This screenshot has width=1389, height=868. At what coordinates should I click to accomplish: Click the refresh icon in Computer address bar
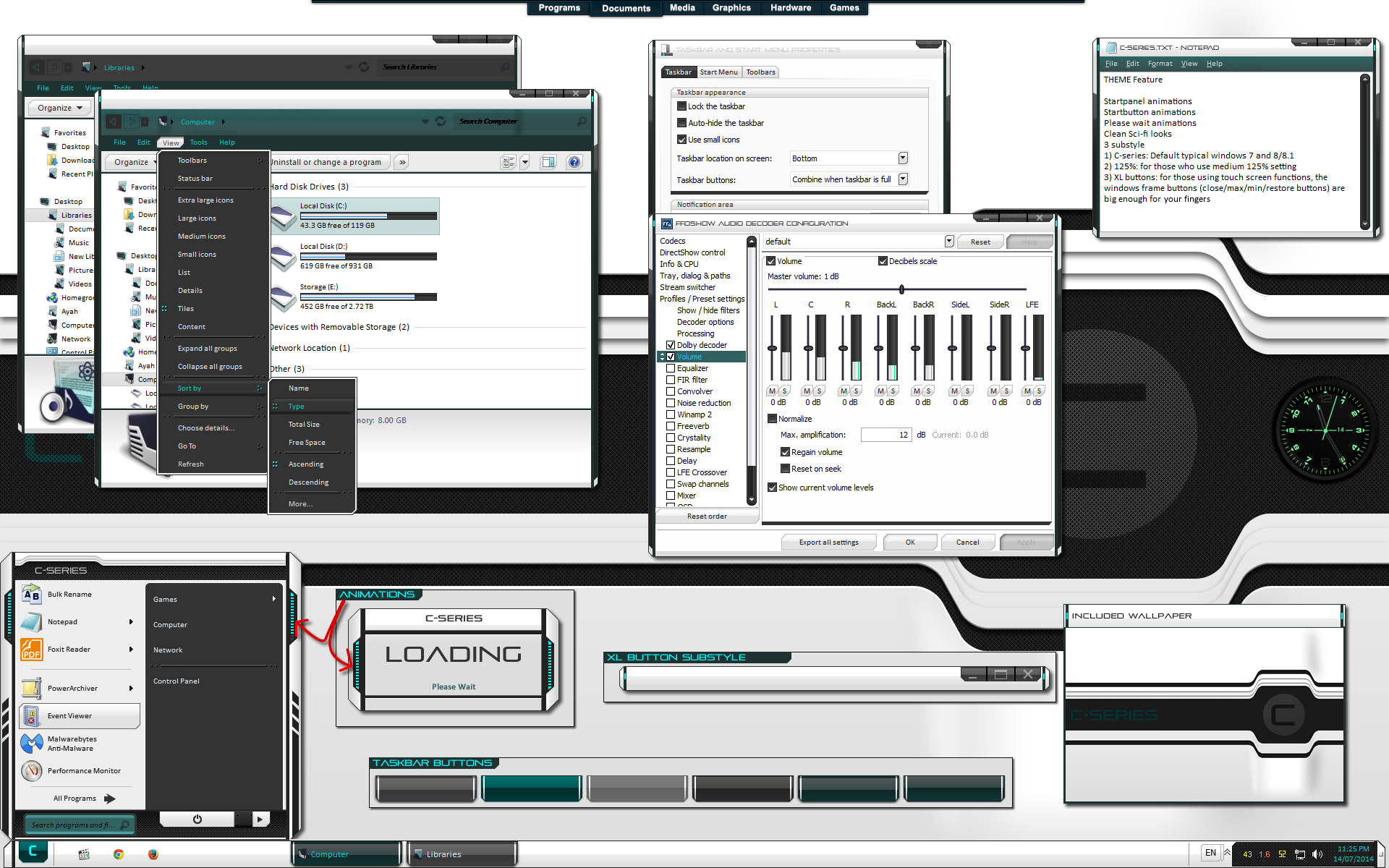click(441, 122)
